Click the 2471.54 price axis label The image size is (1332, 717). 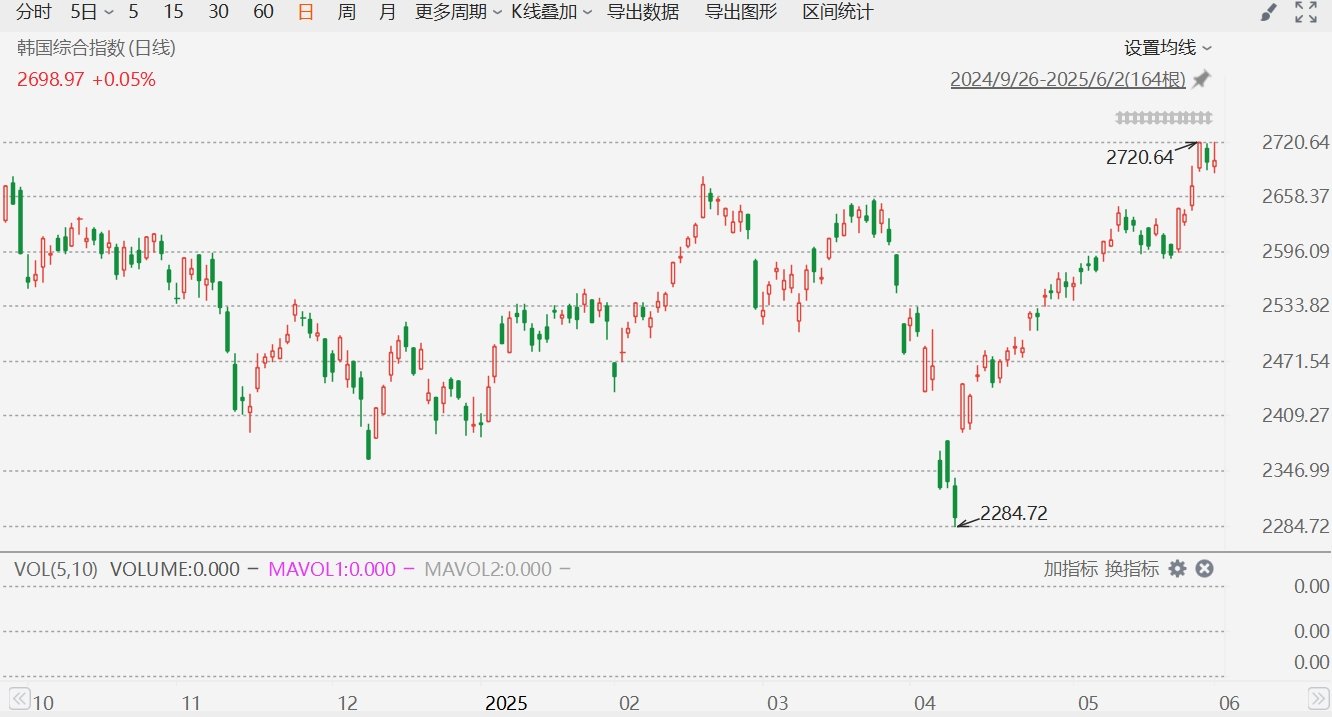click(x=1296, y=360)
